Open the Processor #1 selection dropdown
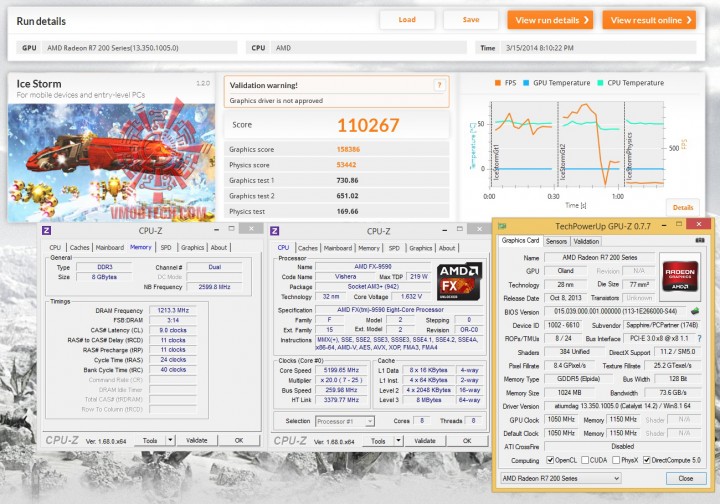Image resolution: width=720 pixels, height=504 pixels. [345, 421]
